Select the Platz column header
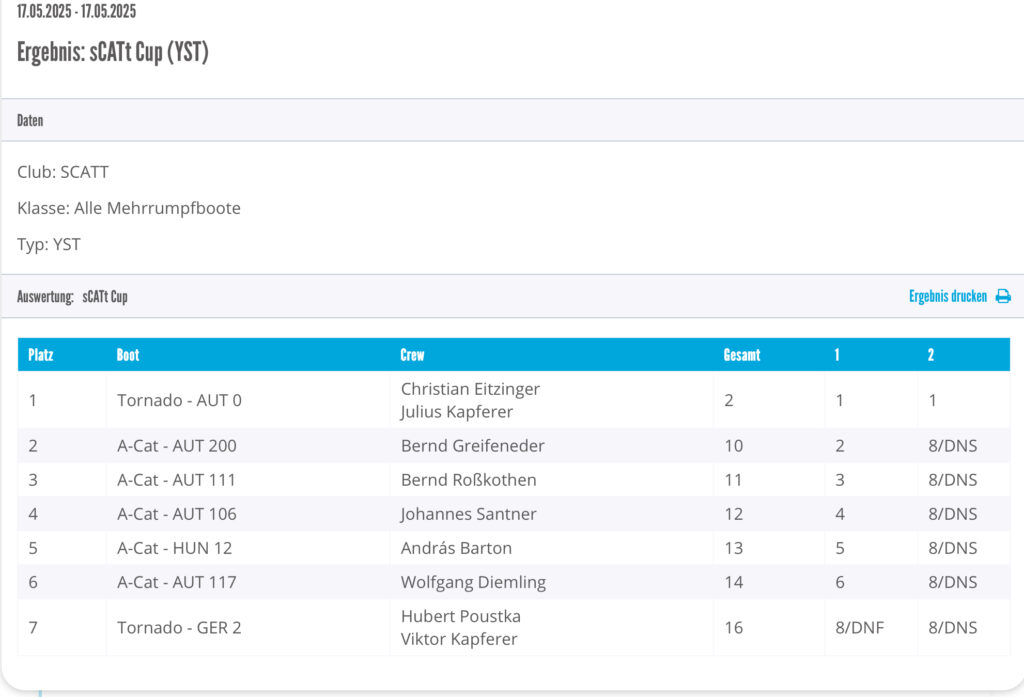1024x697 pixels. click(40, 355)
